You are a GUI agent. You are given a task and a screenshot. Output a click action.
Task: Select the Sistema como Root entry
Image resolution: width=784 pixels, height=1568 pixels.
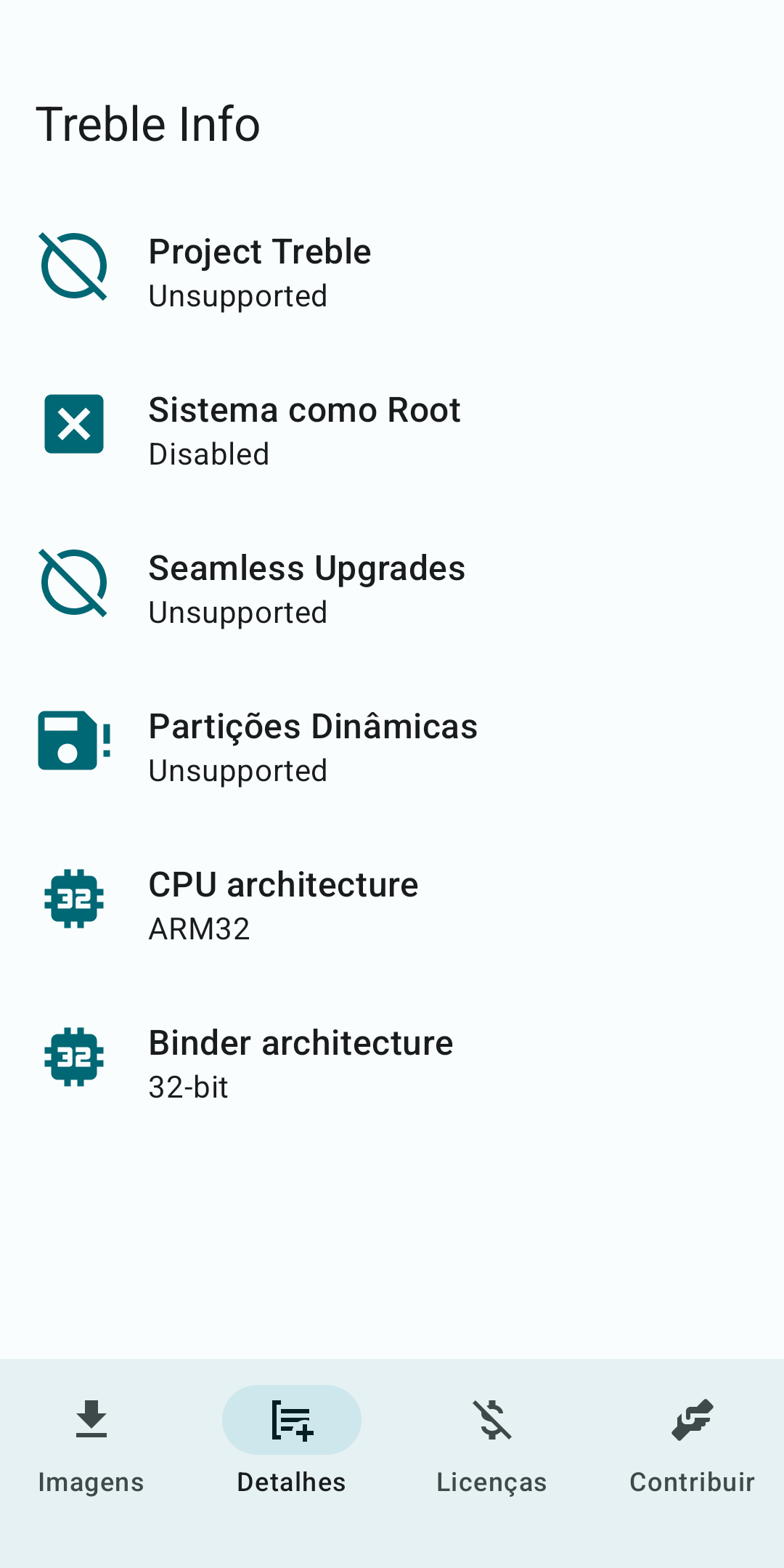[x=392, y=431]
